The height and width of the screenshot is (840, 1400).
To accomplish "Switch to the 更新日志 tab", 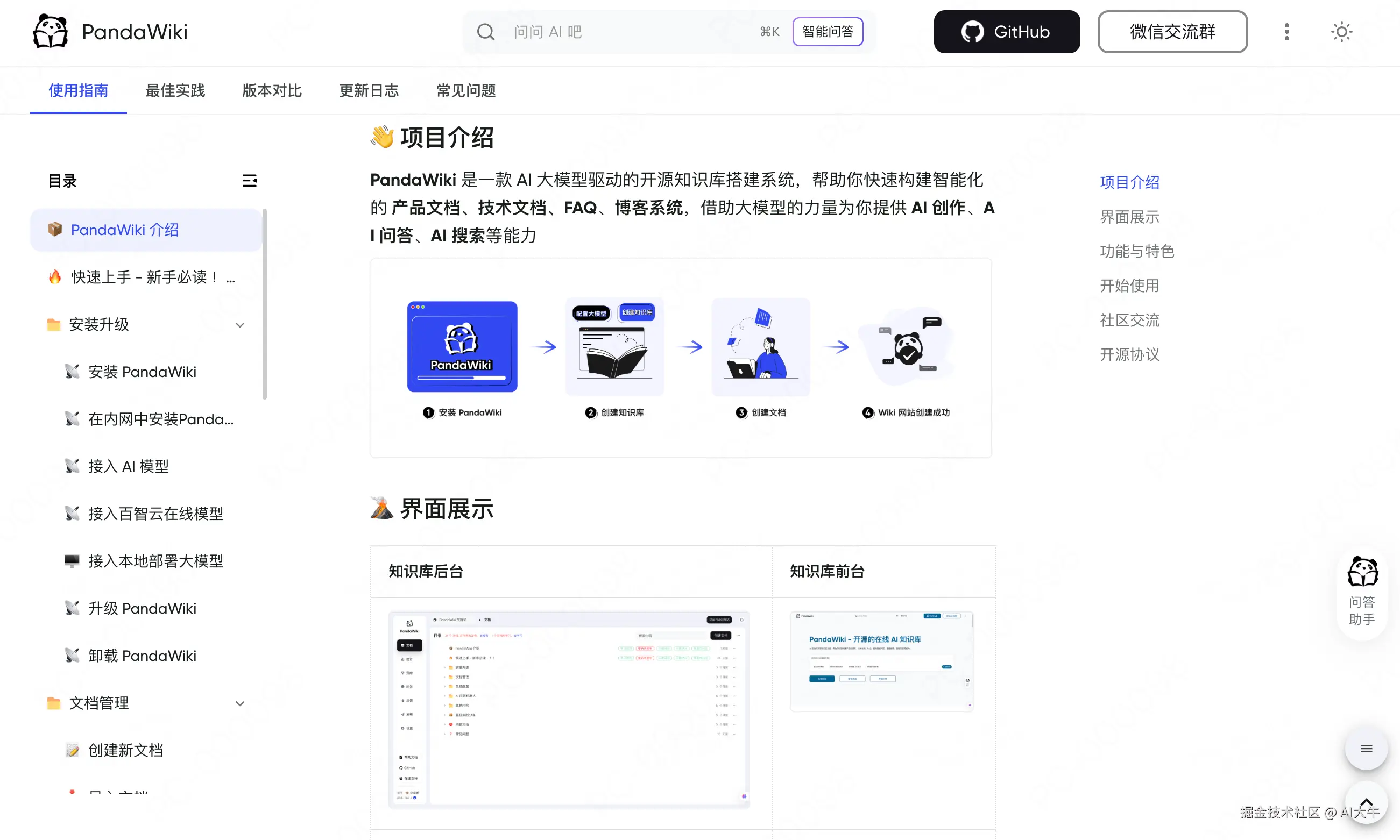I will [x=369, y=90].
